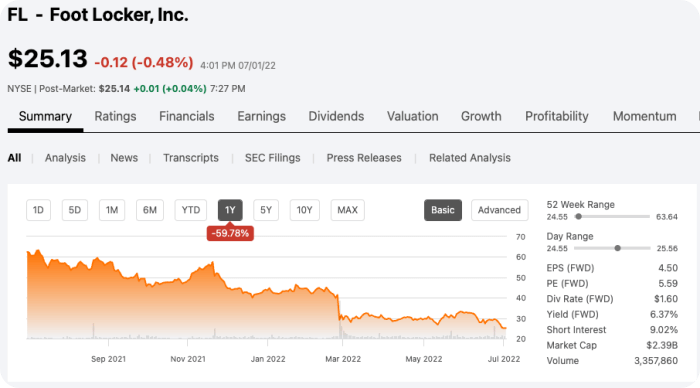700x388 pixels.
Task: Open the Dividends tab
Action: 336,117
